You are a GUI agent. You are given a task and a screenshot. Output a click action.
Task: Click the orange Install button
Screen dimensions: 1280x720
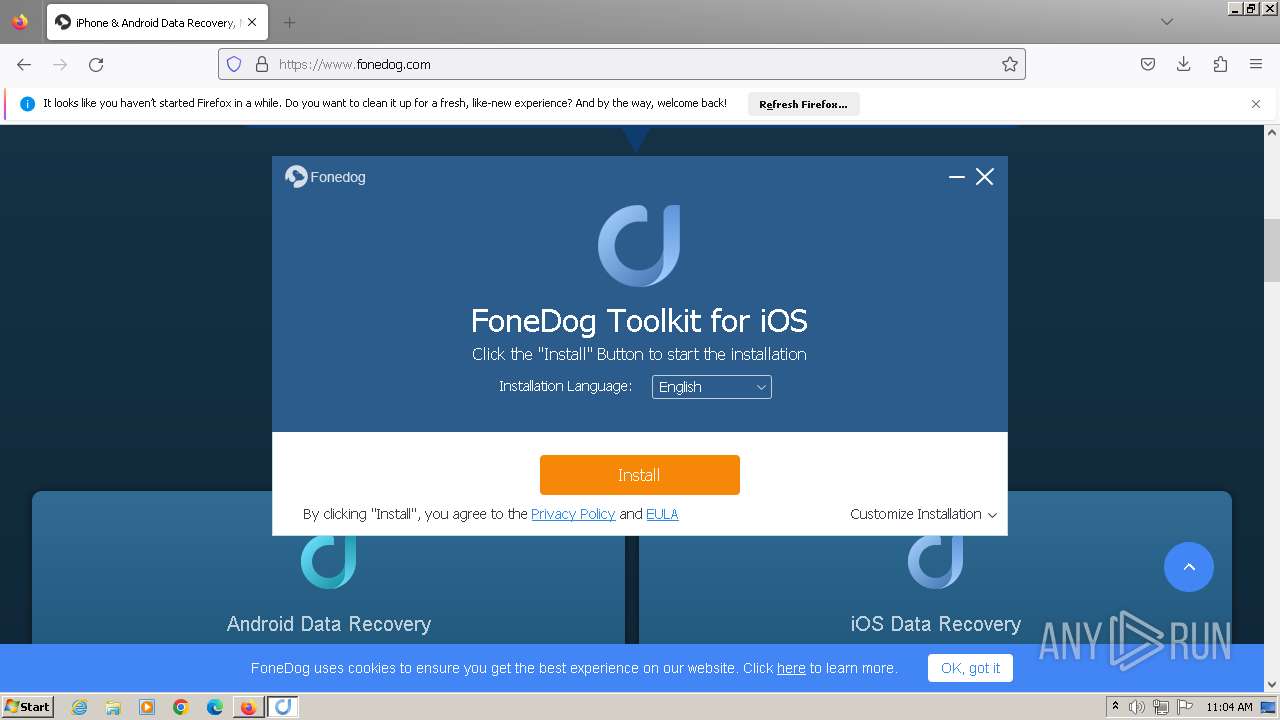[x=639, y=475]
